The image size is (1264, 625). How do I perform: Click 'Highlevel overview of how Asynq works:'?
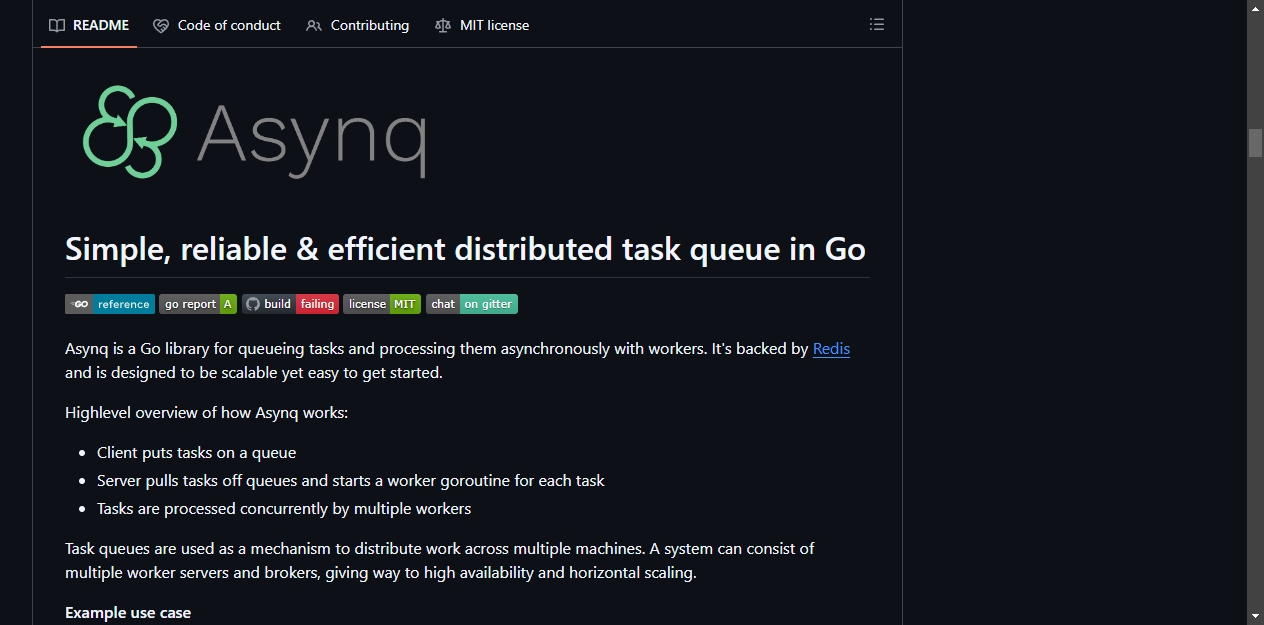click(x=207, y=413)
